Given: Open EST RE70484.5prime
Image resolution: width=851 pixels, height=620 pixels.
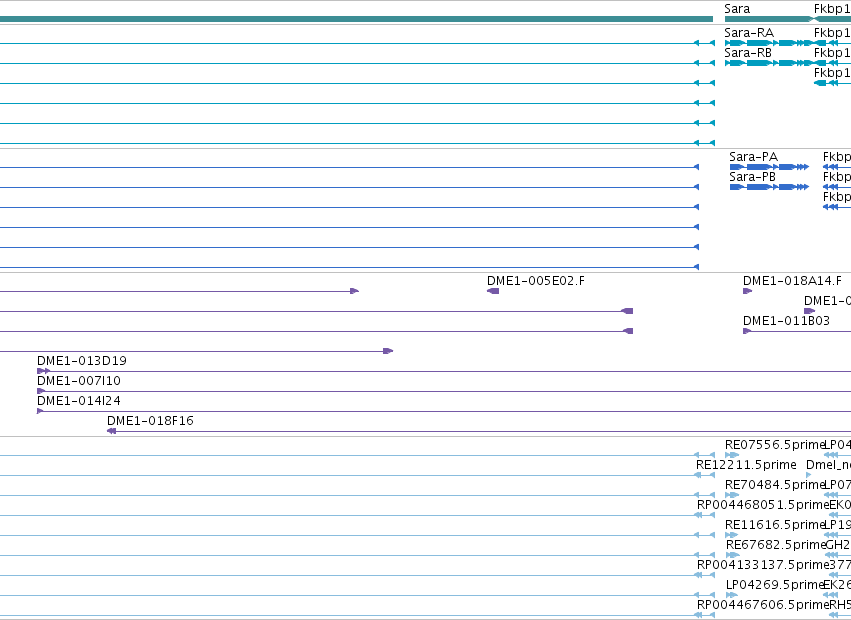Looking at the screenshot, I should tap(732, 495).
